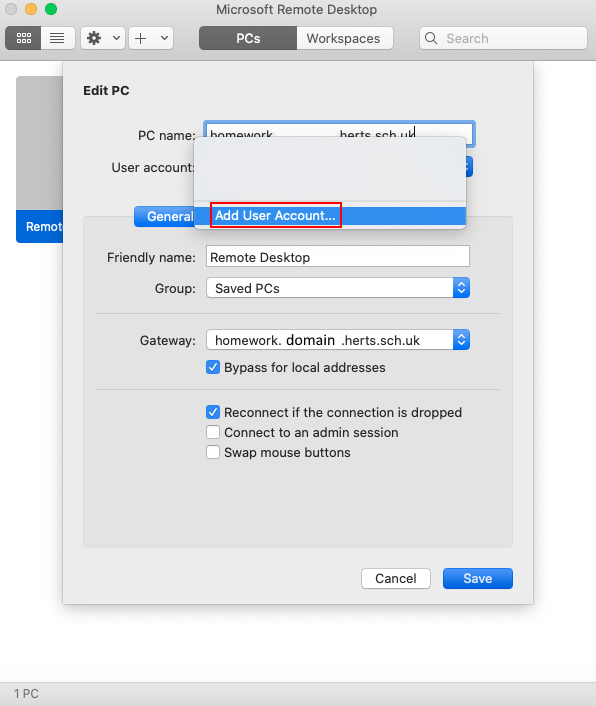Click the plus add icon
596x706 pixels.
[141, 38]
